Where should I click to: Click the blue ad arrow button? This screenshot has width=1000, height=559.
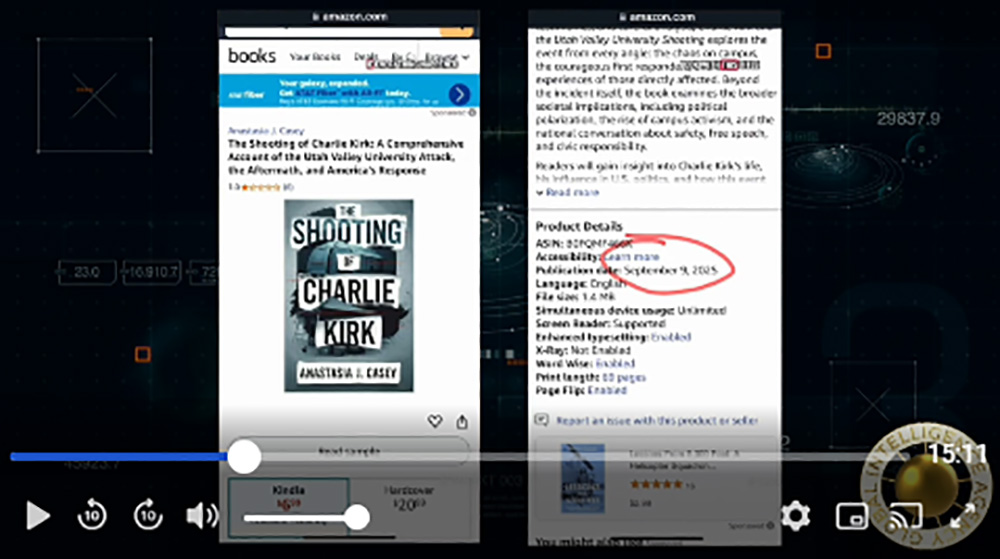tap(459, 94)
